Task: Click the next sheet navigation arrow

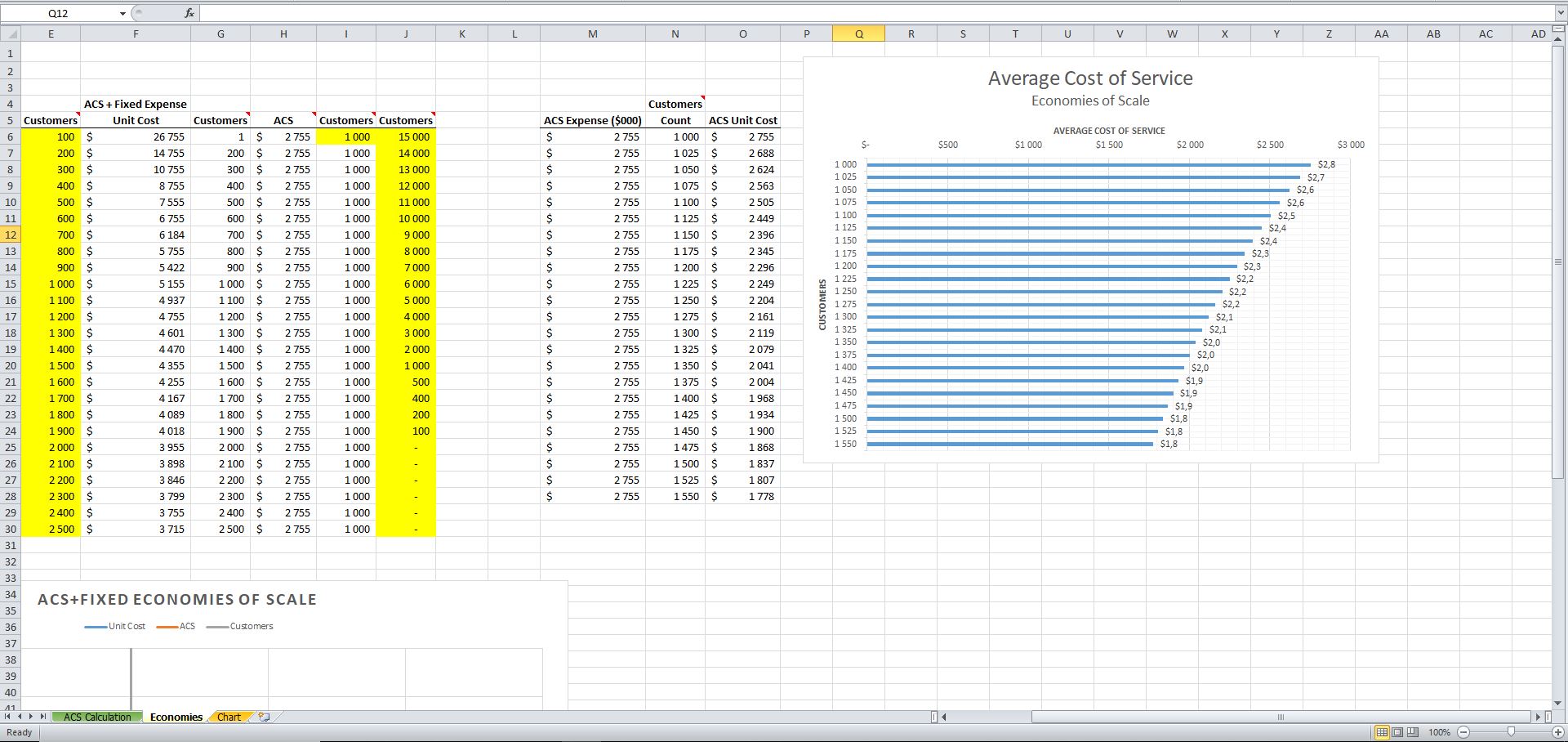Action: pyautogui.click(x=31, y=717)
